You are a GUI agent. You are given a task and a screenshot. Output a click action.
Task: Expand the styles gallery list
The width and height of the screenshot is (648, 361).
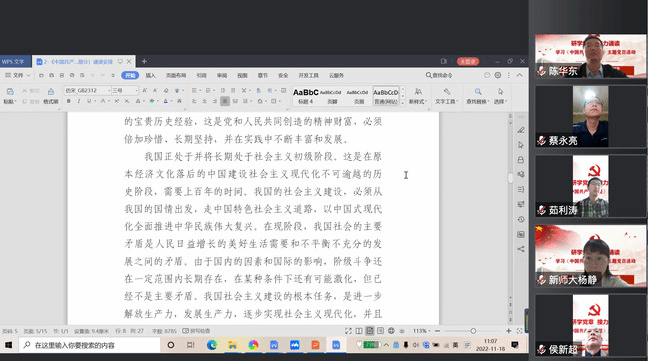(x=403, y=102)
